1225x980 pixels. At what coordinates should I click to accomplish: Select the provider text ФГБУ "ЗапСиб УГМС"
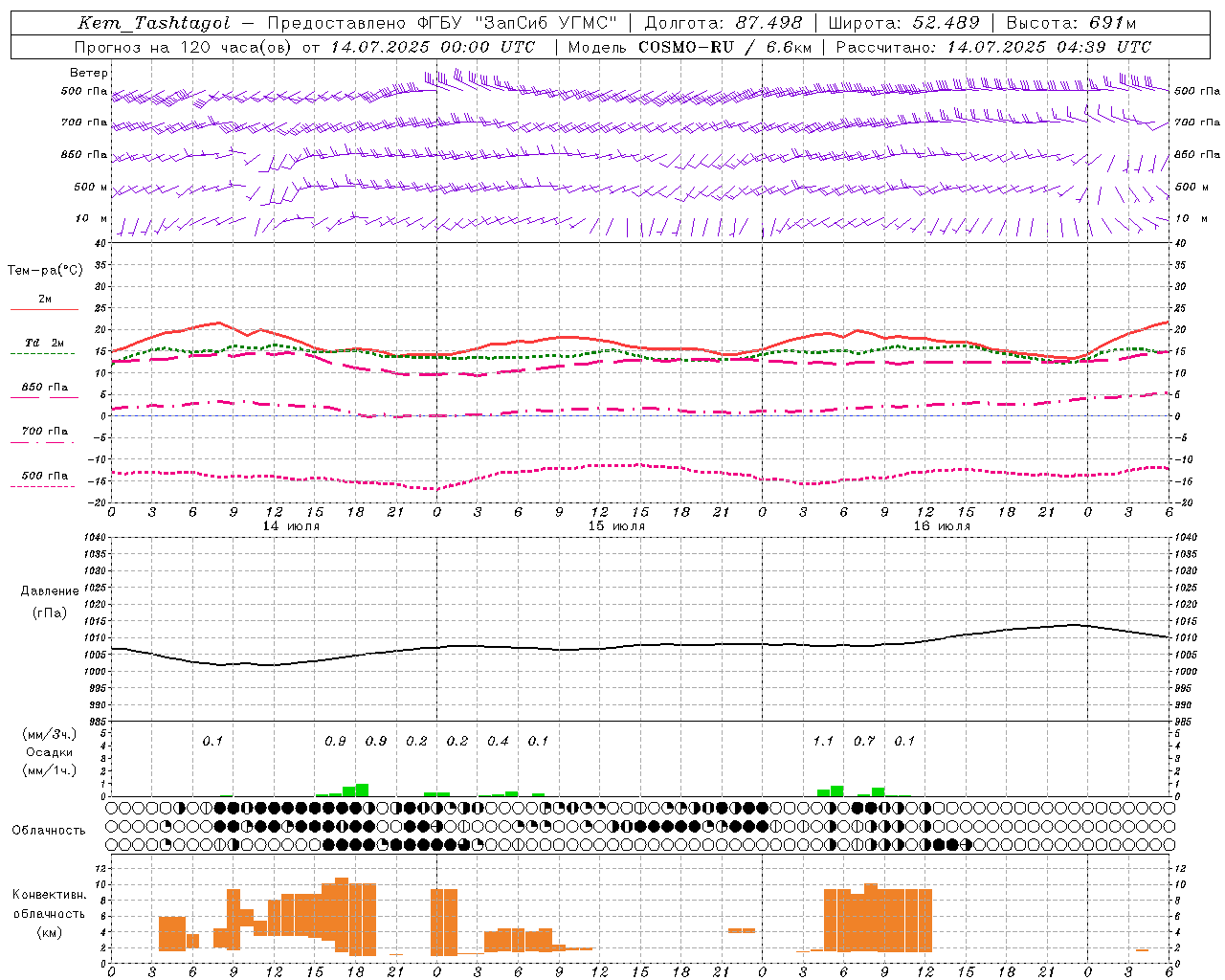[519, 23]
